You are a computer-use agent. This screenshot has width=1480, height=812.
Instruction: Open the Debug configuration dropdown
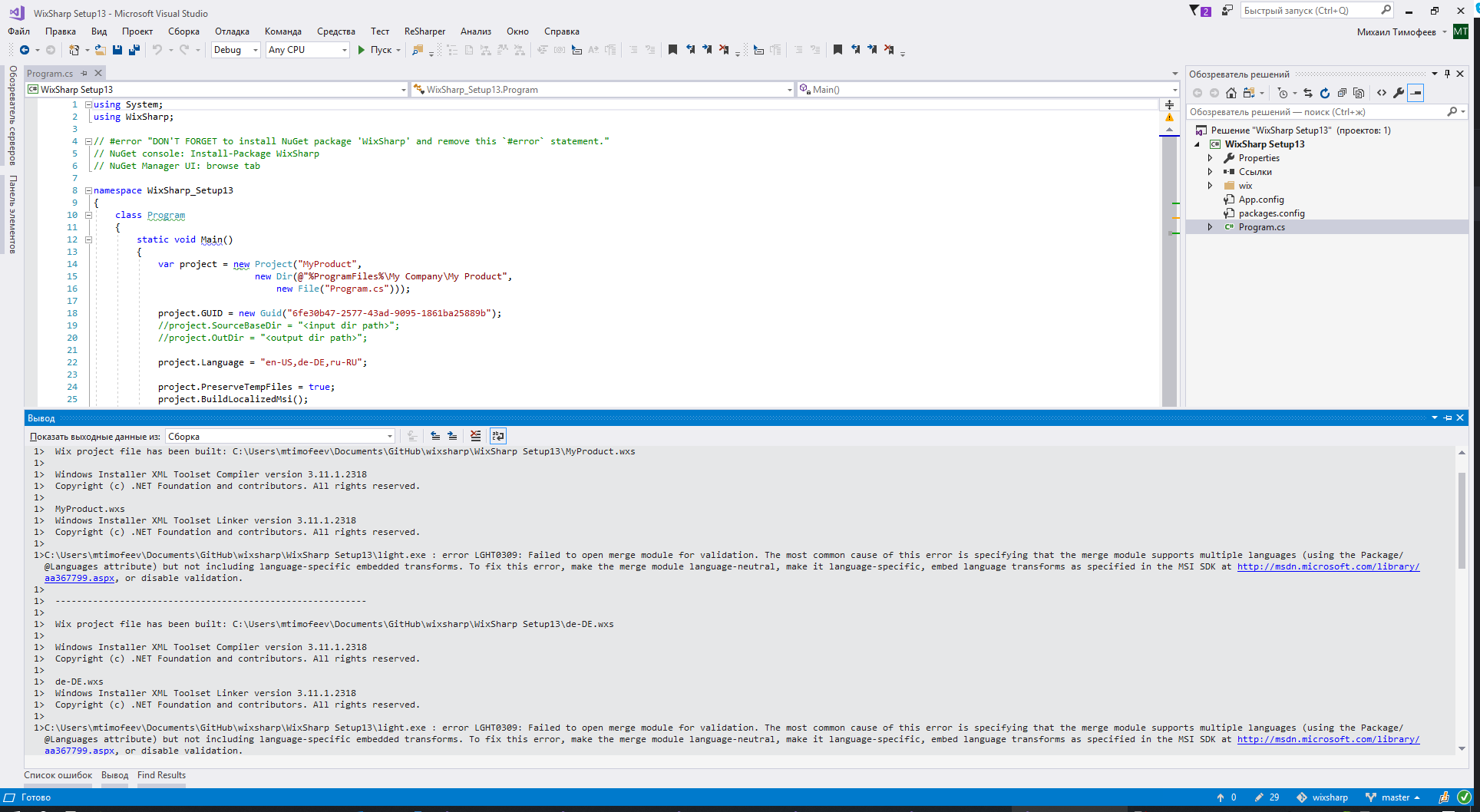(x=236, y=50)
